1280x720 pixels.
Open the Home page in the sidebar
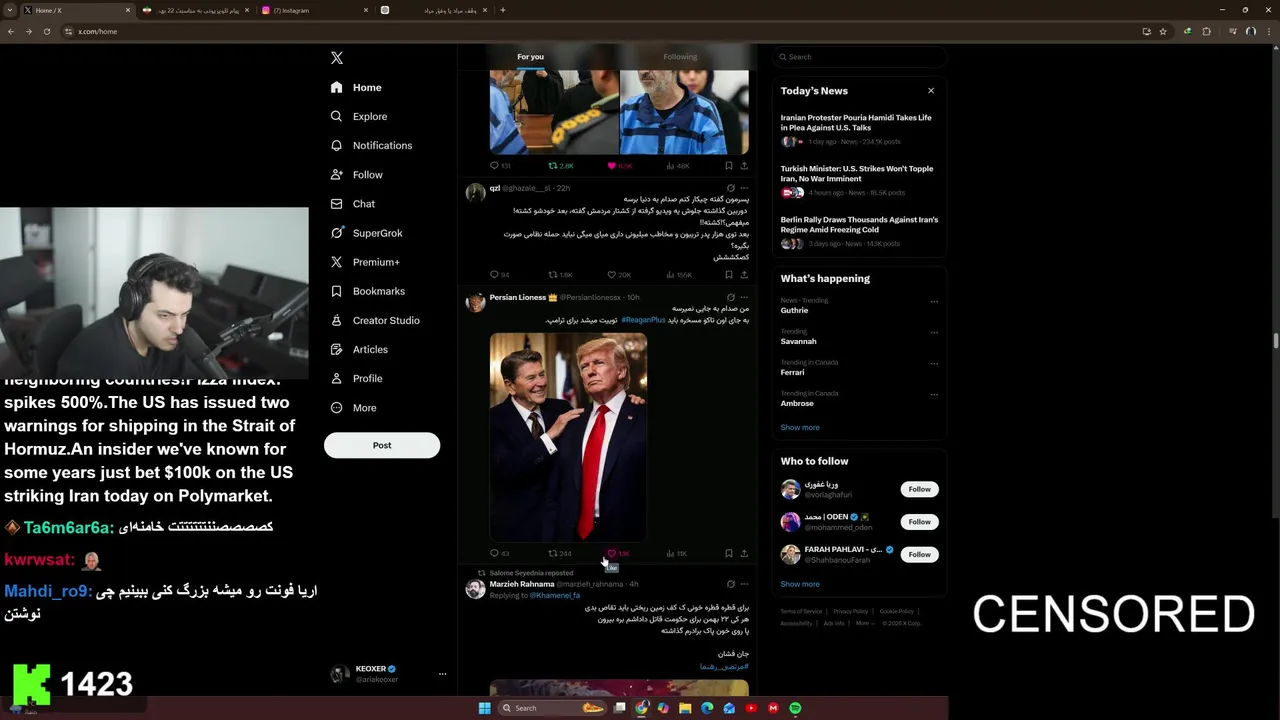(x=356, y=87)
